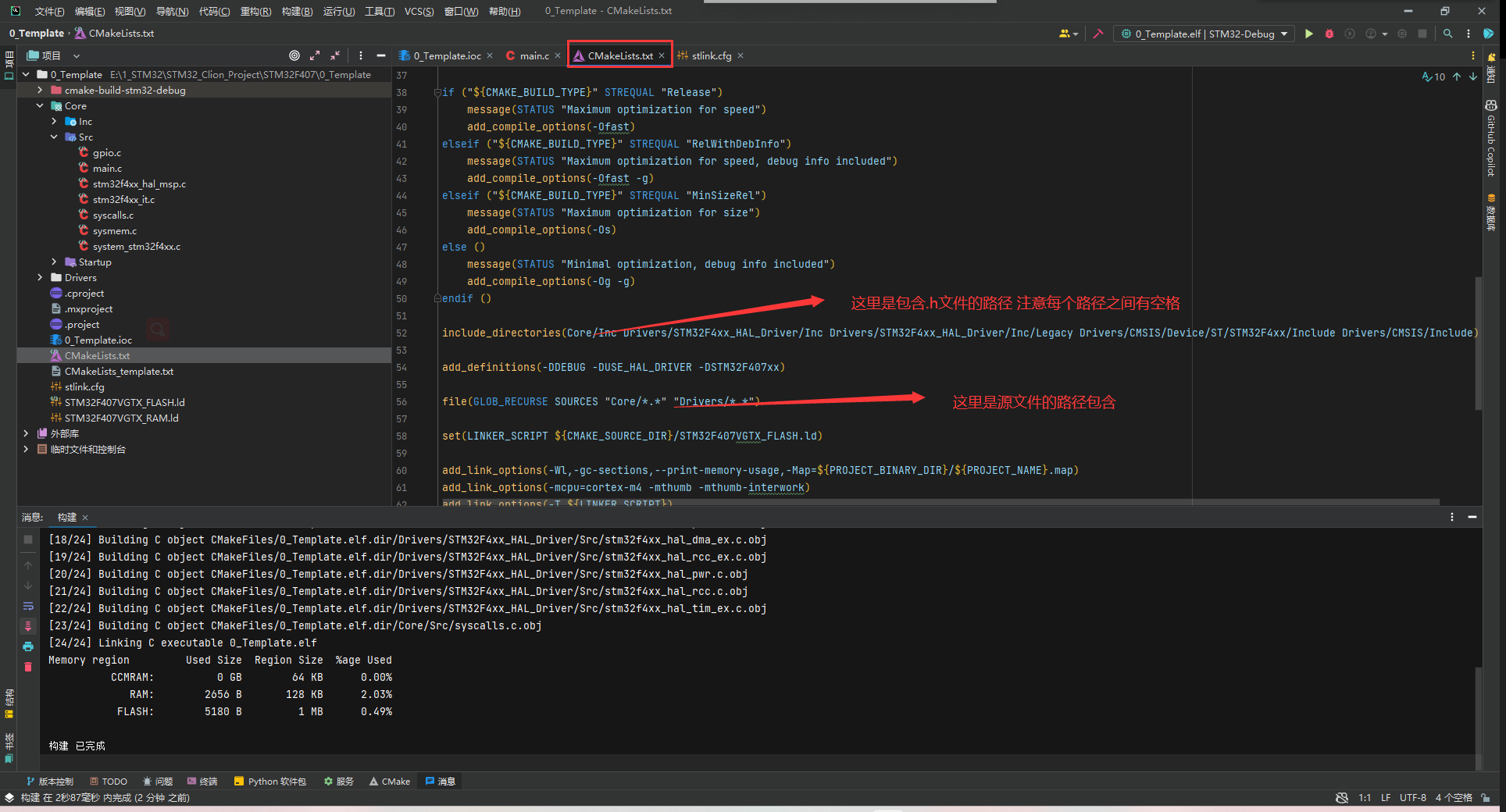The height and width of the screenshot is (812, 1506).
Task: Export build output using the printer icon
Action: (28, 646)
